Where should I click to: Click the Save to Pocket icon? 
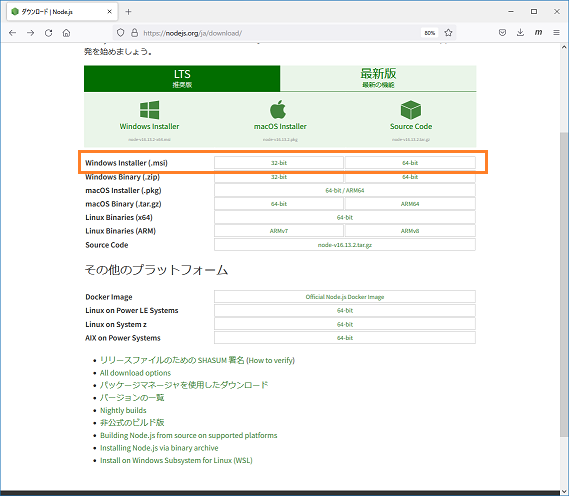click(502, 33)
